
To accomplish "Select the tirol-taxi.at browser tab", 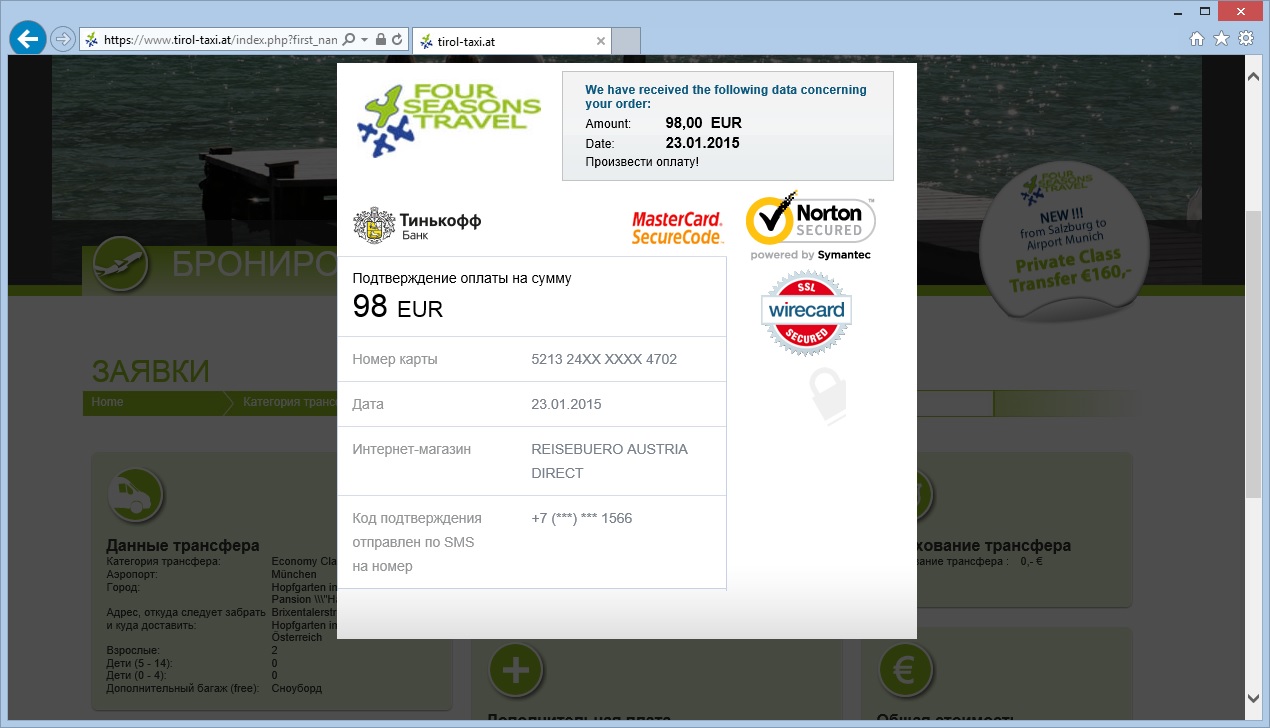I will pyautogui.click(x=510, y=41).
